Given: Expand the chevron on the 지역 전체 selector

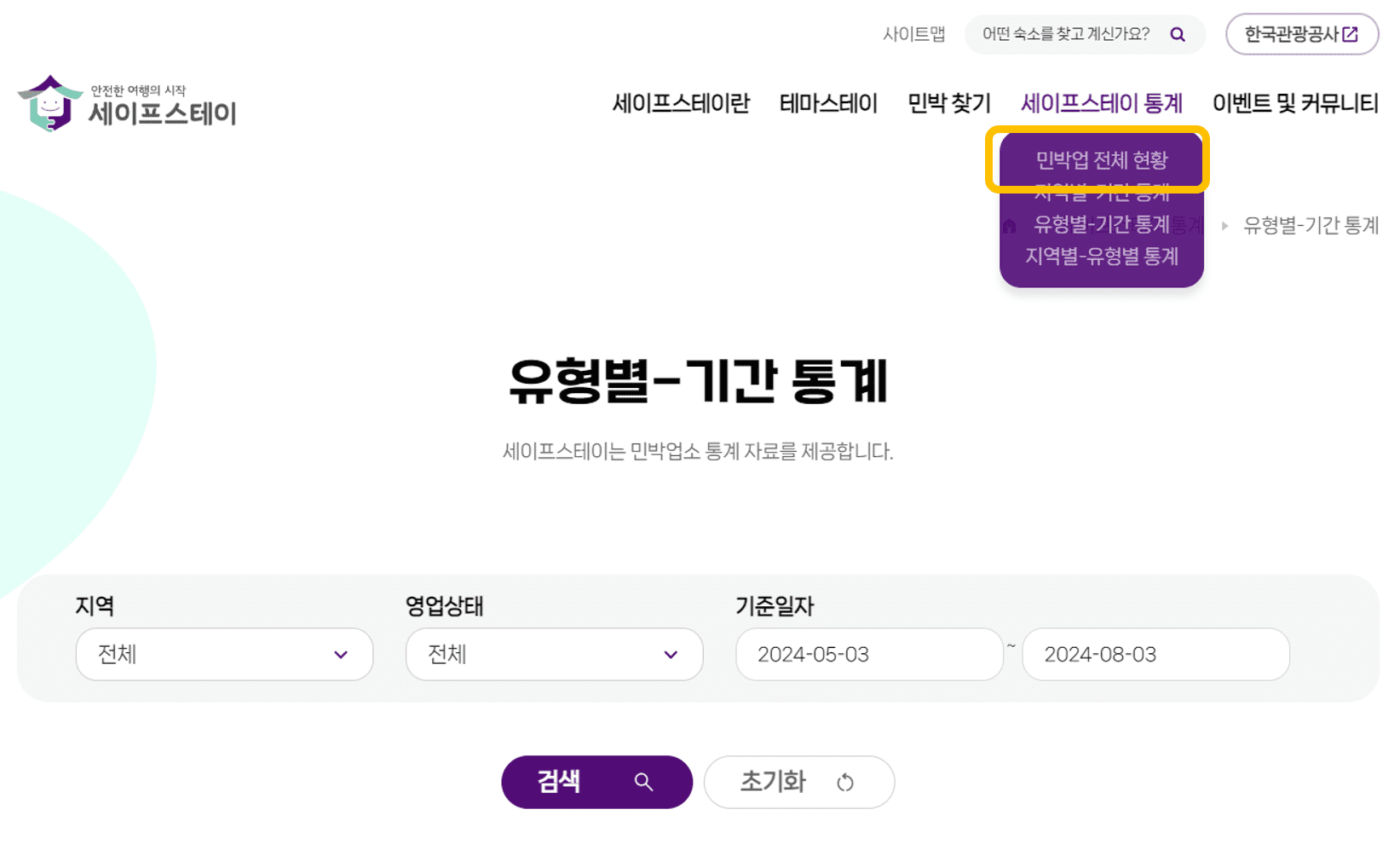Looking at the screenshot, I should click(342, 655).
